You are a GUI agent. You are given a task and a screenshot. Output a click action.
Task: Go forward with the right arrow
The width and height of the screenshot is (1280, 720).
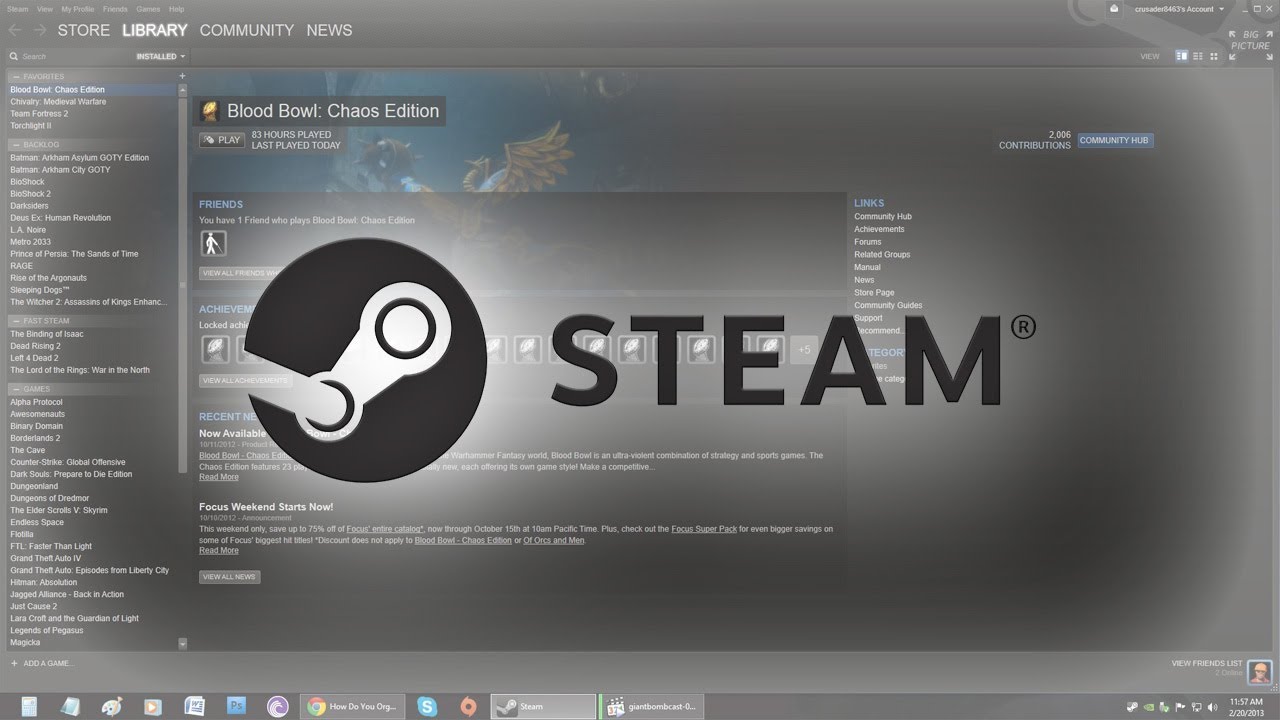(x=40, y=30)
